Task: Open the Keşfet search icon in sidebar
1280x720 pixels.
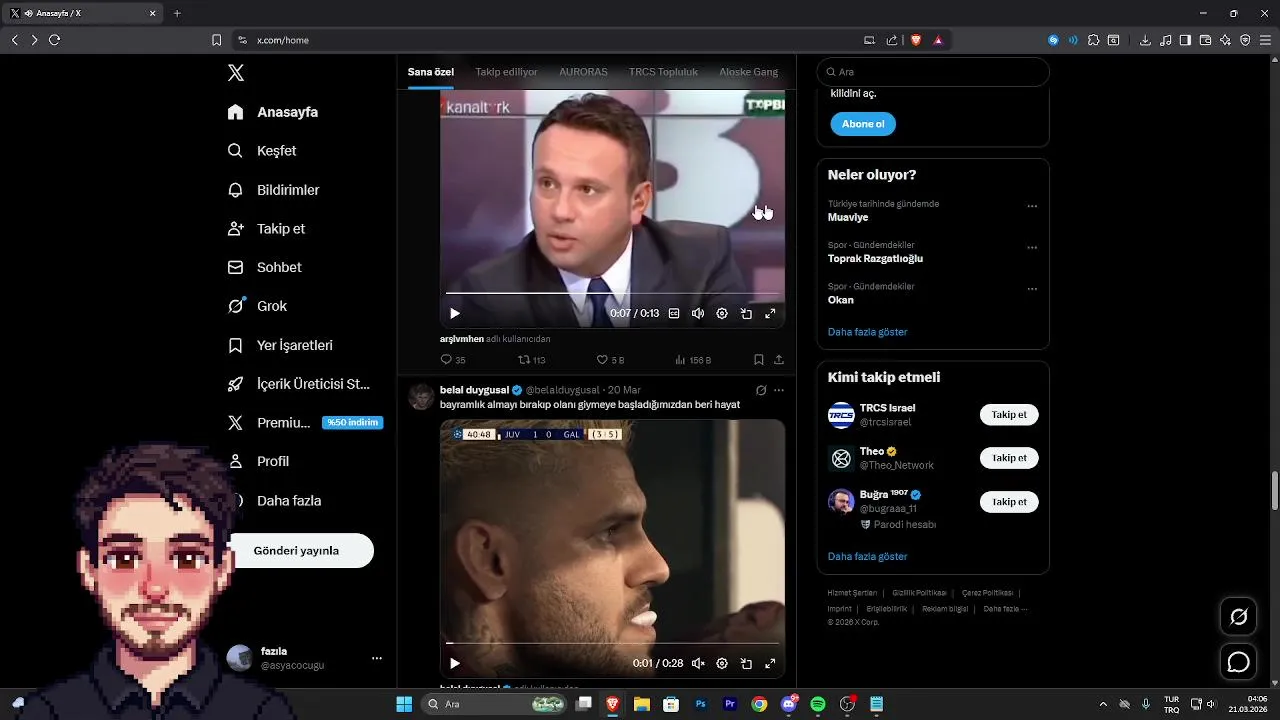Action: pyautogui.click(x=235, y=151)
